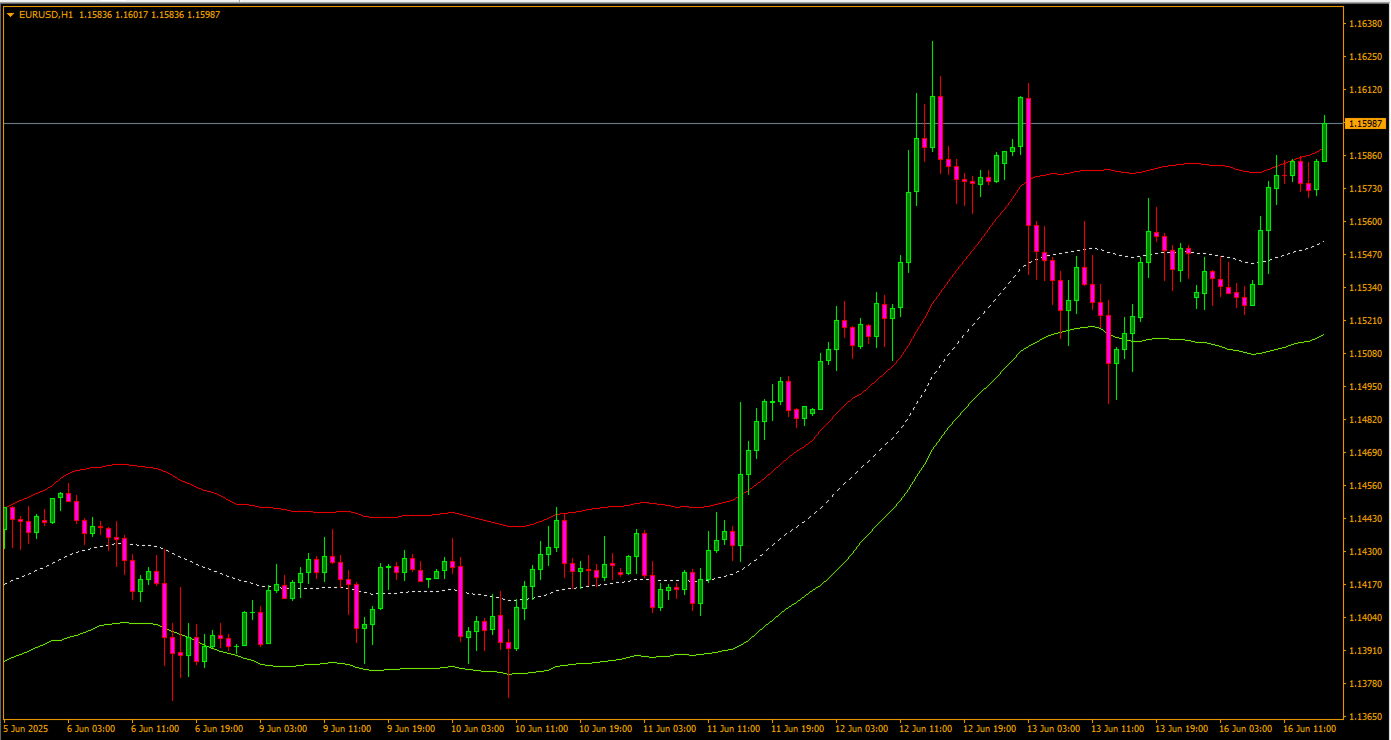Screen dimensions: 1391x740
Task: Click the 1.15080 price axis label
Action: [x=1365, y=353]
